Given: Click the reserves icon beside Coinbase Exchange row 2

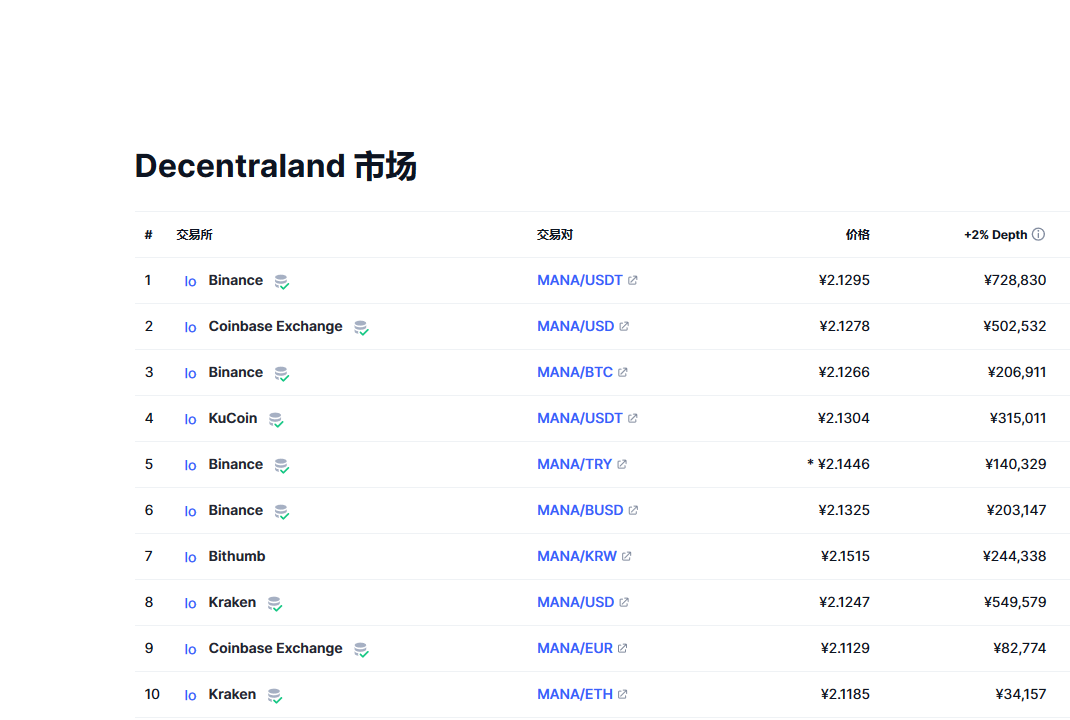Looking at the screenshot, I should point(361,328).
